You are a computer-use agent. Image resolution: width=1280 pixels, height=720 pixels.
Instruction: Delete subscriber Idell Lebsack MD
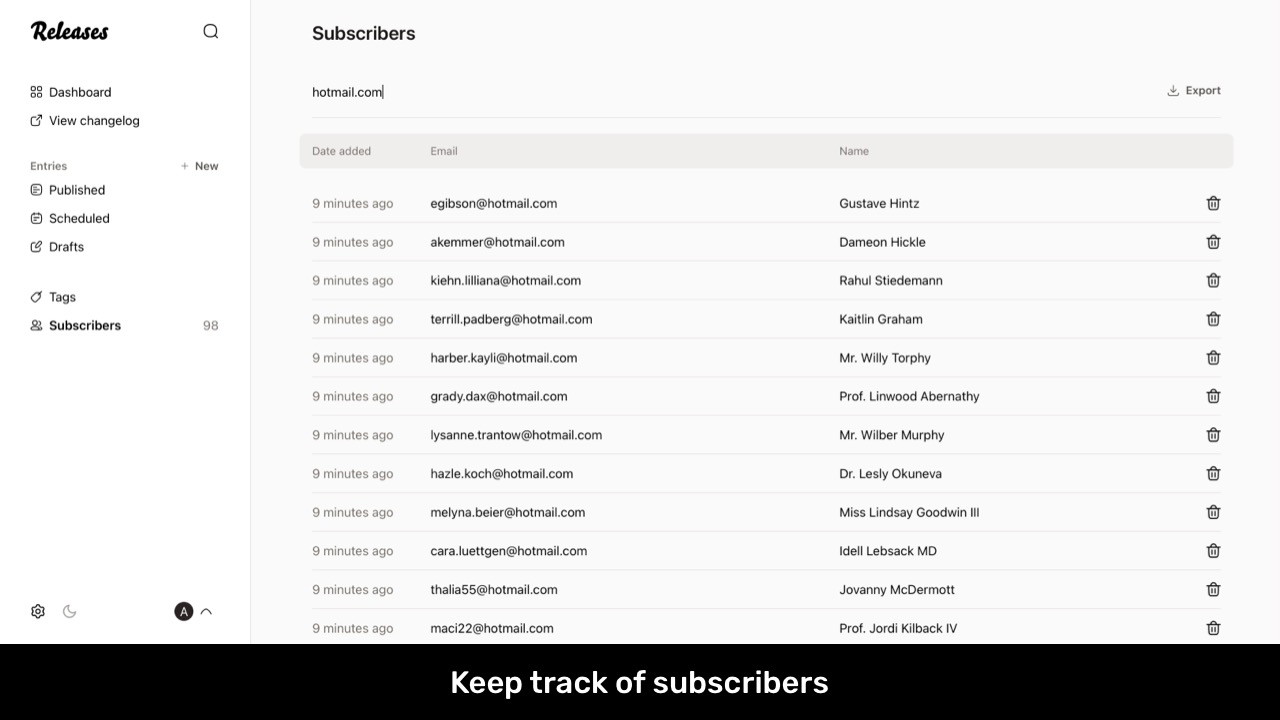pyautogui.click(x=1213, y=551)
